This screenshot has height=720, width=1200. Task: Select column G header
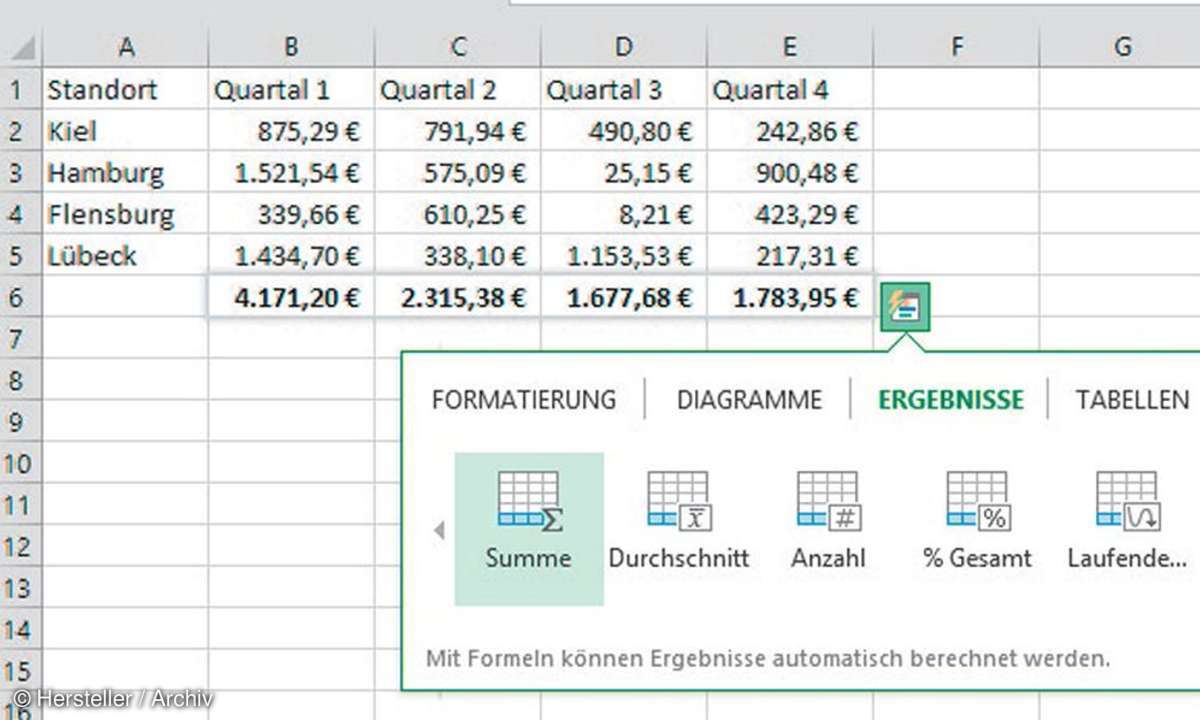[1120, 46]
